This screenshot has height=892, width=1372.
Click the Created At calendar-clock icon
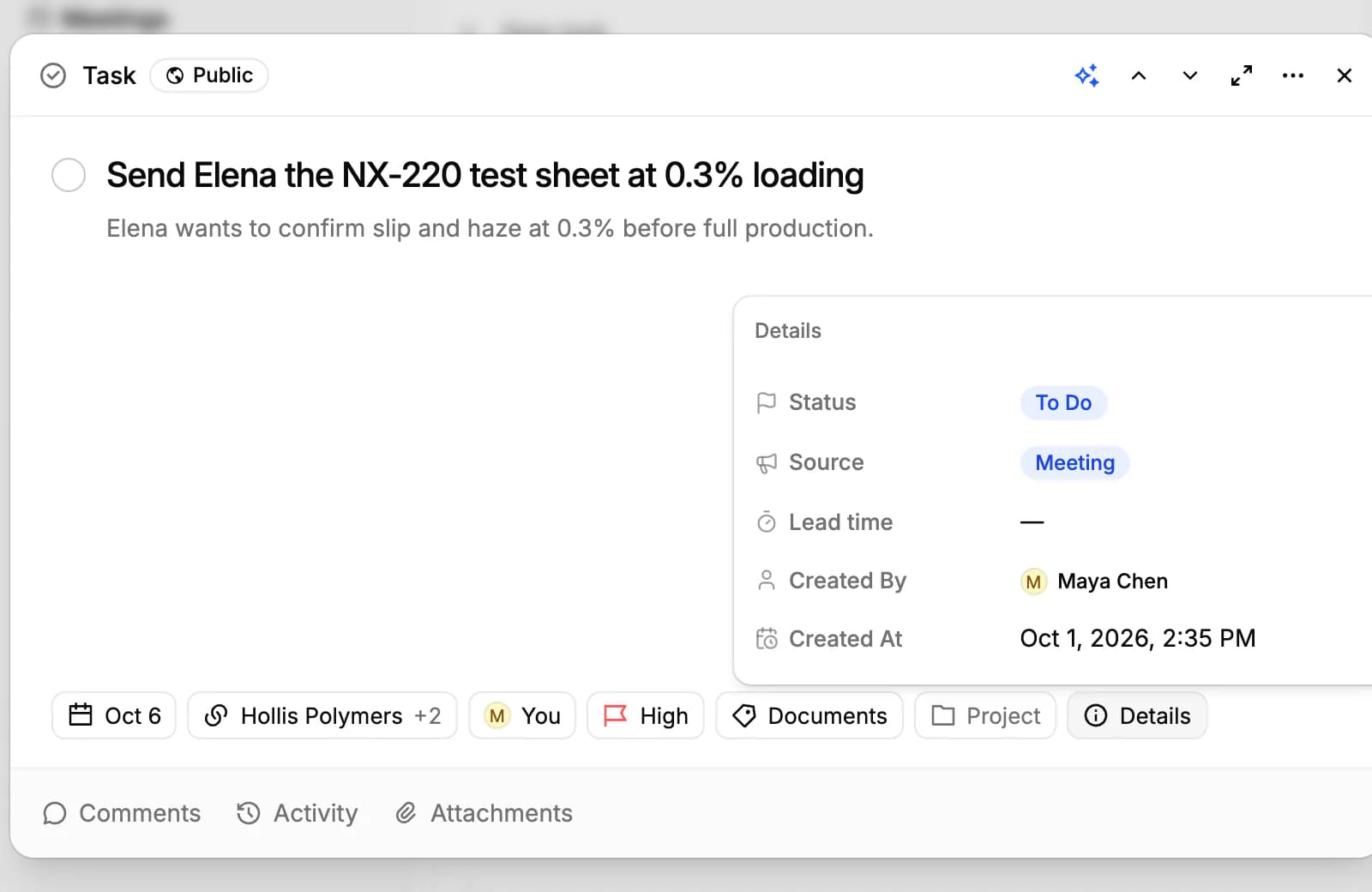(767, 639)
